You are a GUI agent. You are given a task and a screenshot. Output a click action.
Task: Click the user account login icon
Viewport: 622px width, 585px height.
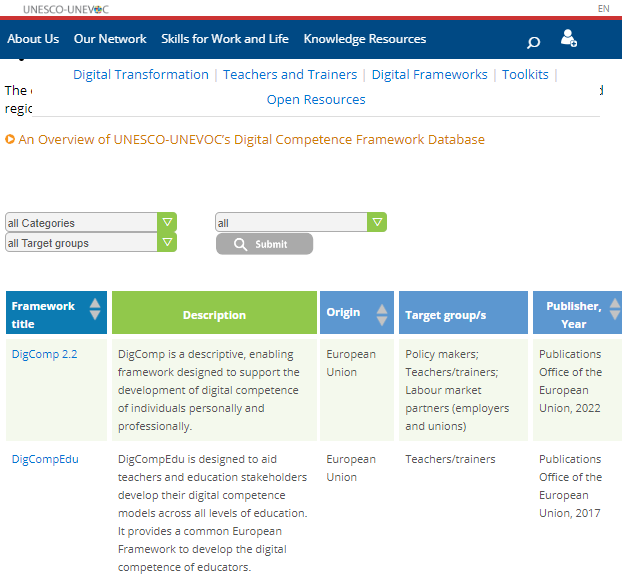coord(569,38)
